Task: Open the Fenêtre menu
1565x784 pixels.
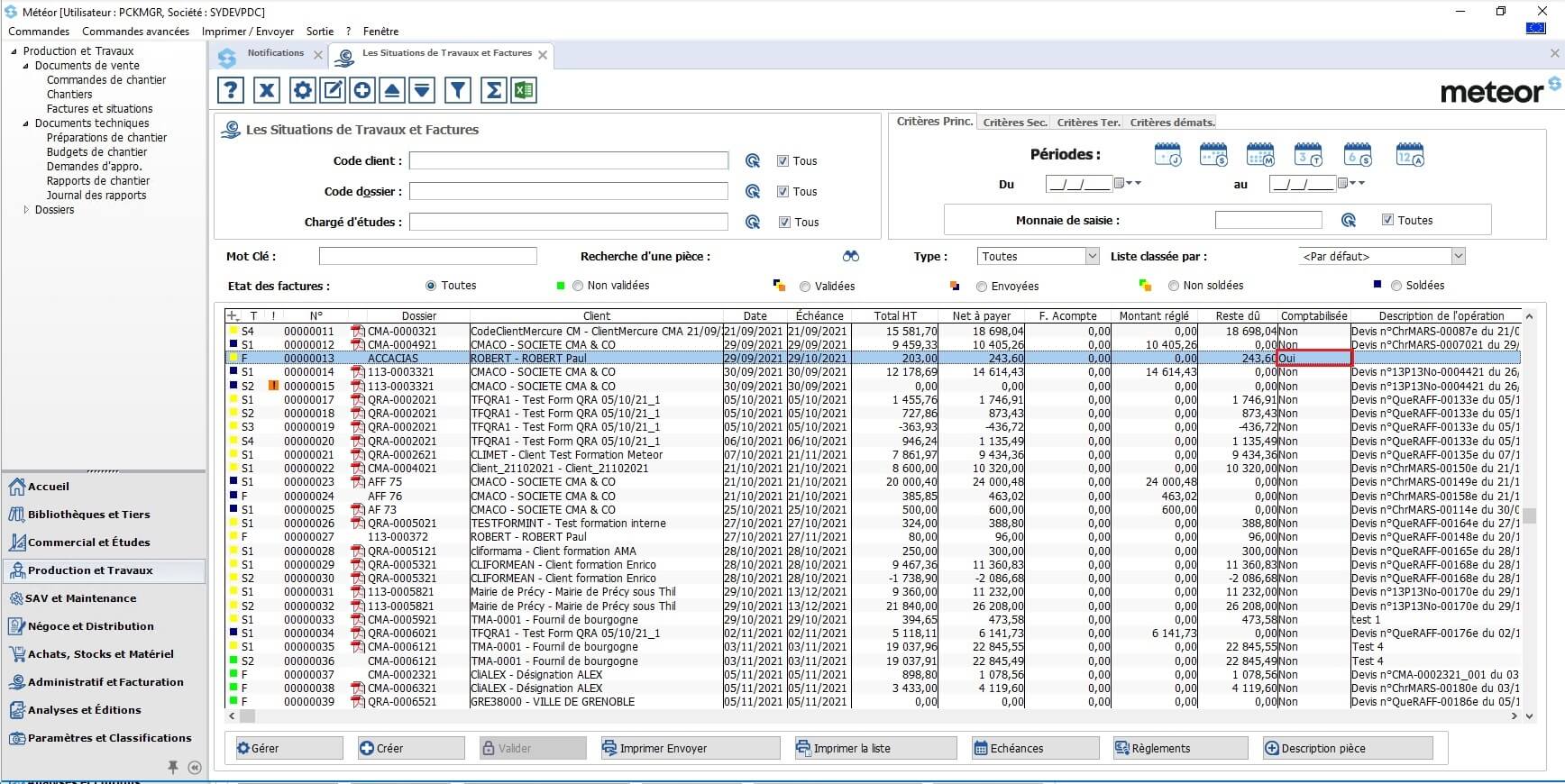Action: pyautogui.click(x=380, y=32)
